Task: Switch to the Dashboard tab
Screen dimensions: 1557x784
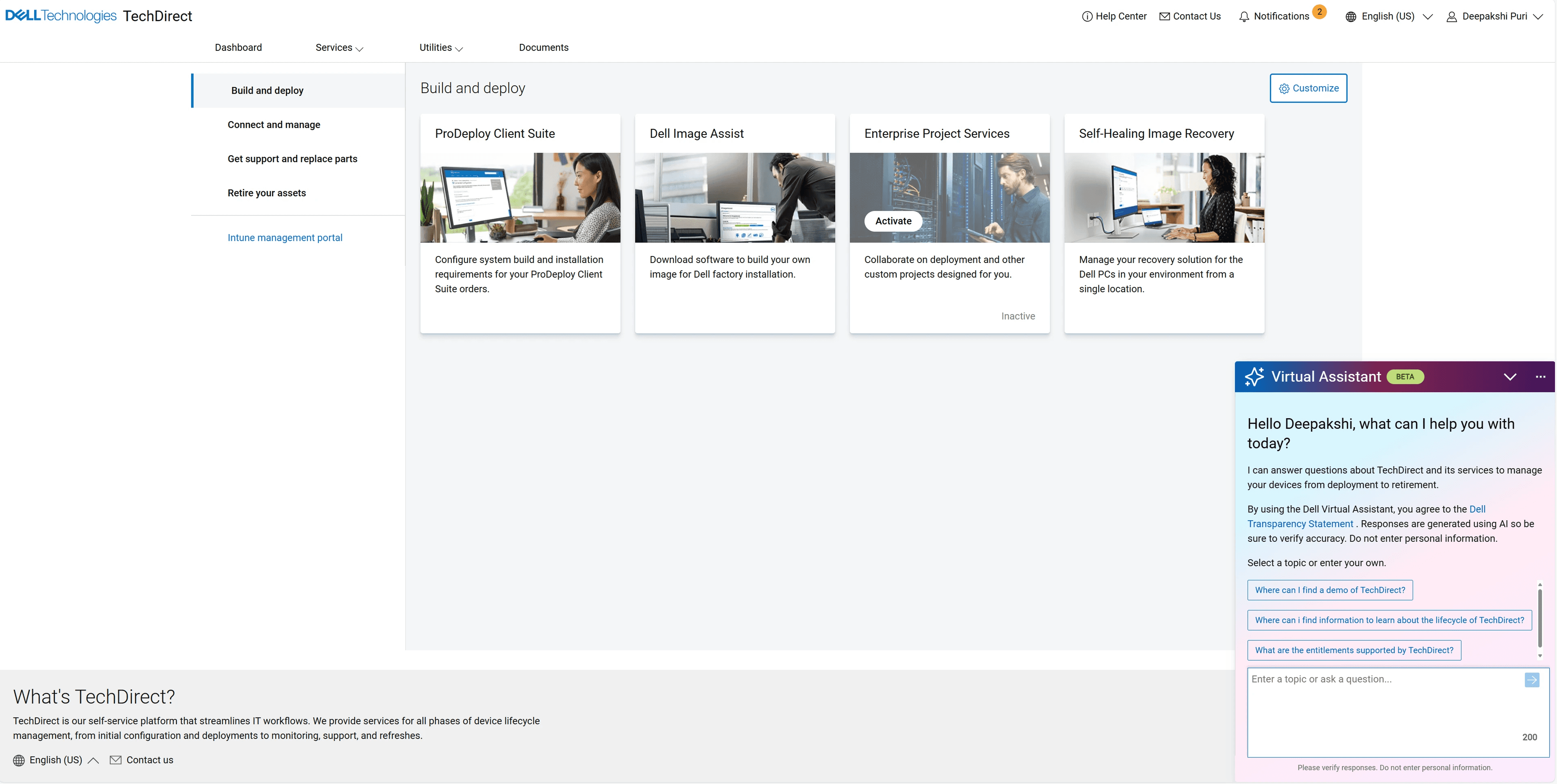Action: [x=238, y=47]
